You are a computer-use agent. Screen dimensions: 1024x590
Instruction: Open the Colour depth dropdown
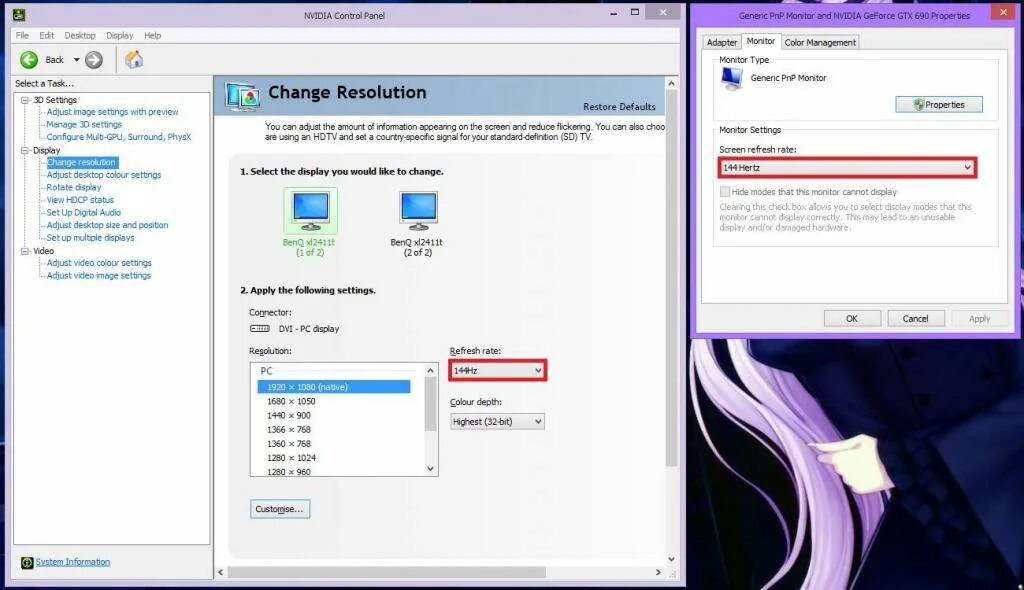pos(497,421)
